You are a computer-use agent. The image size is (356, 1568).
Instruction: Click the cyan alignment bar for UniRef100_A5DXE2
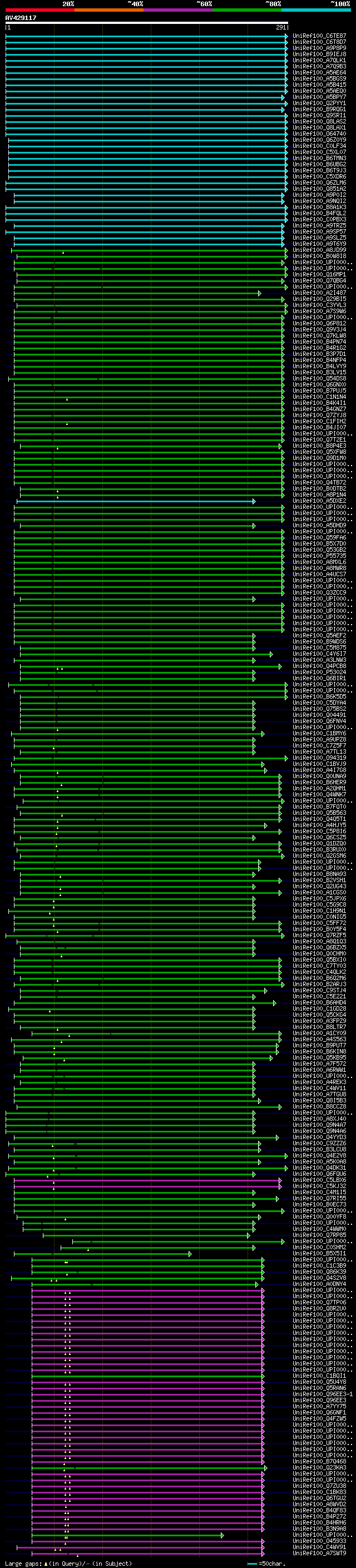(136, 501)
